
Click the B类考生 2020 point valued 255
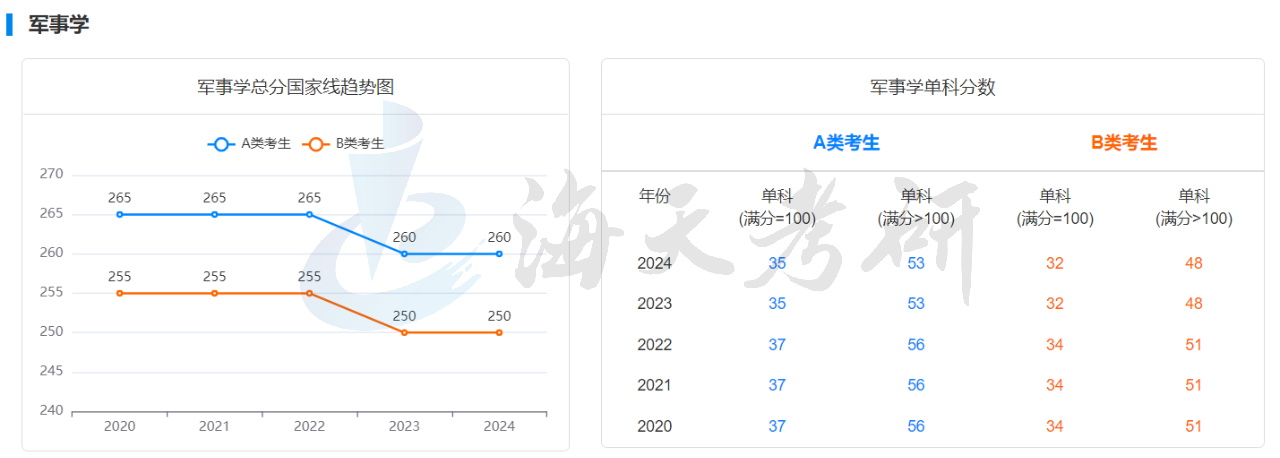click(120, 293)
